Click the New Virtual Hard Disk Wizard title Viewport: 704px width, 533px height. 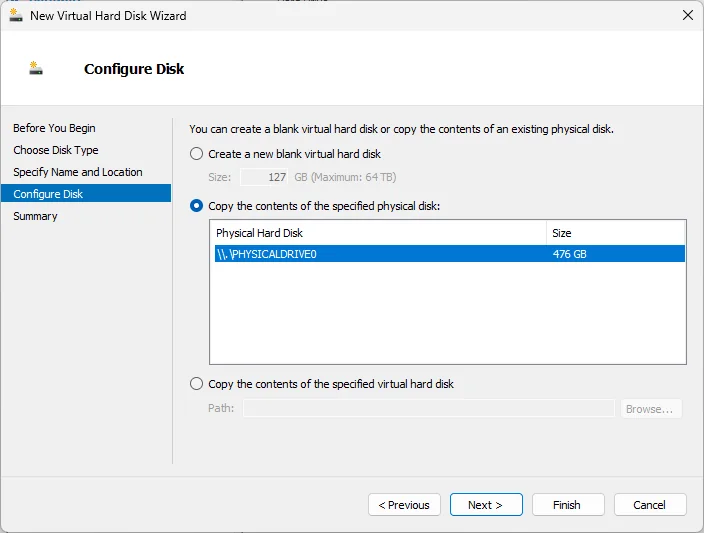tap(108, 16)
